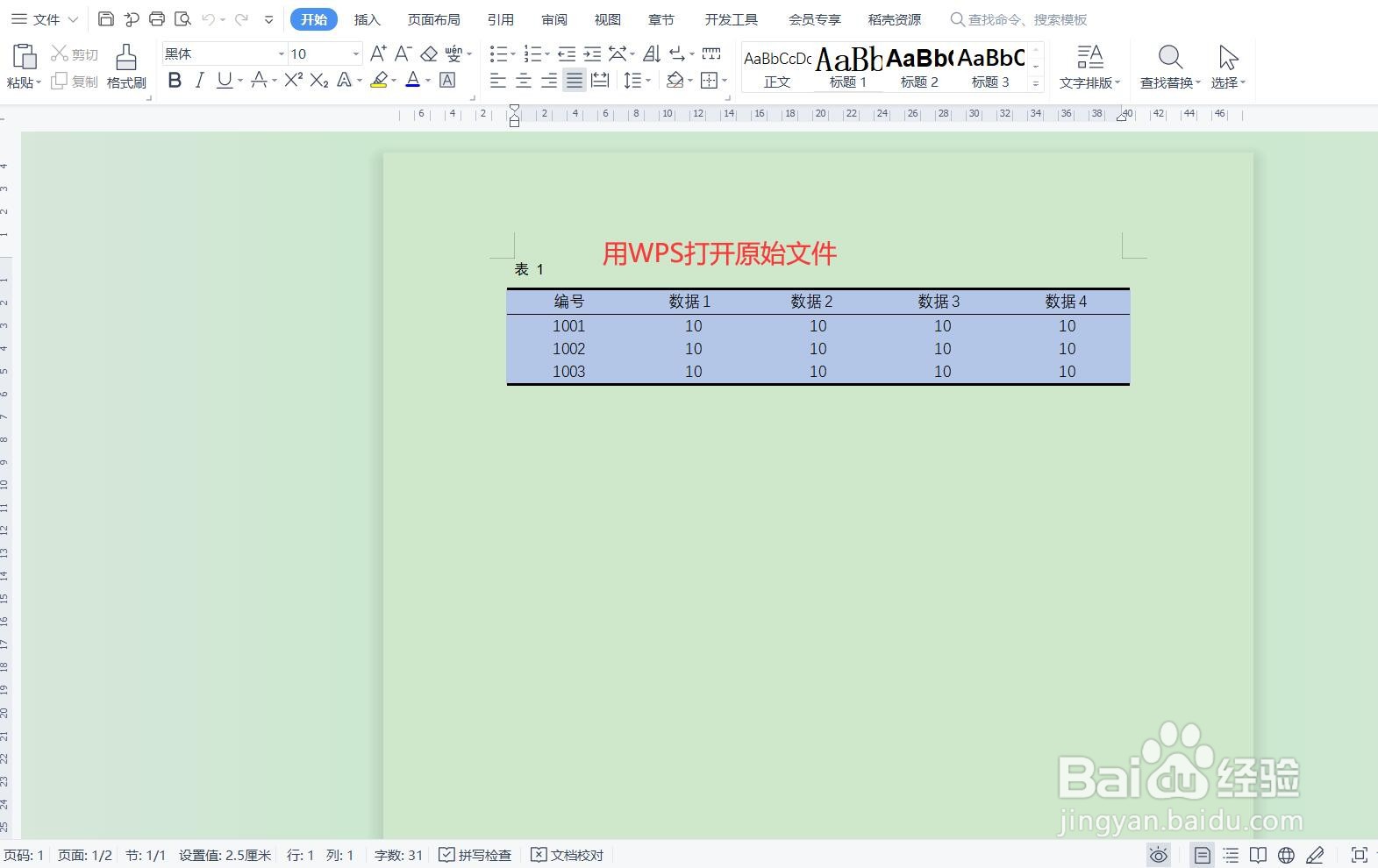The height and width of the screenshot is (868, 1378).
Task: Switch to the 引用 References tab
Action: [x=501, y=19]
